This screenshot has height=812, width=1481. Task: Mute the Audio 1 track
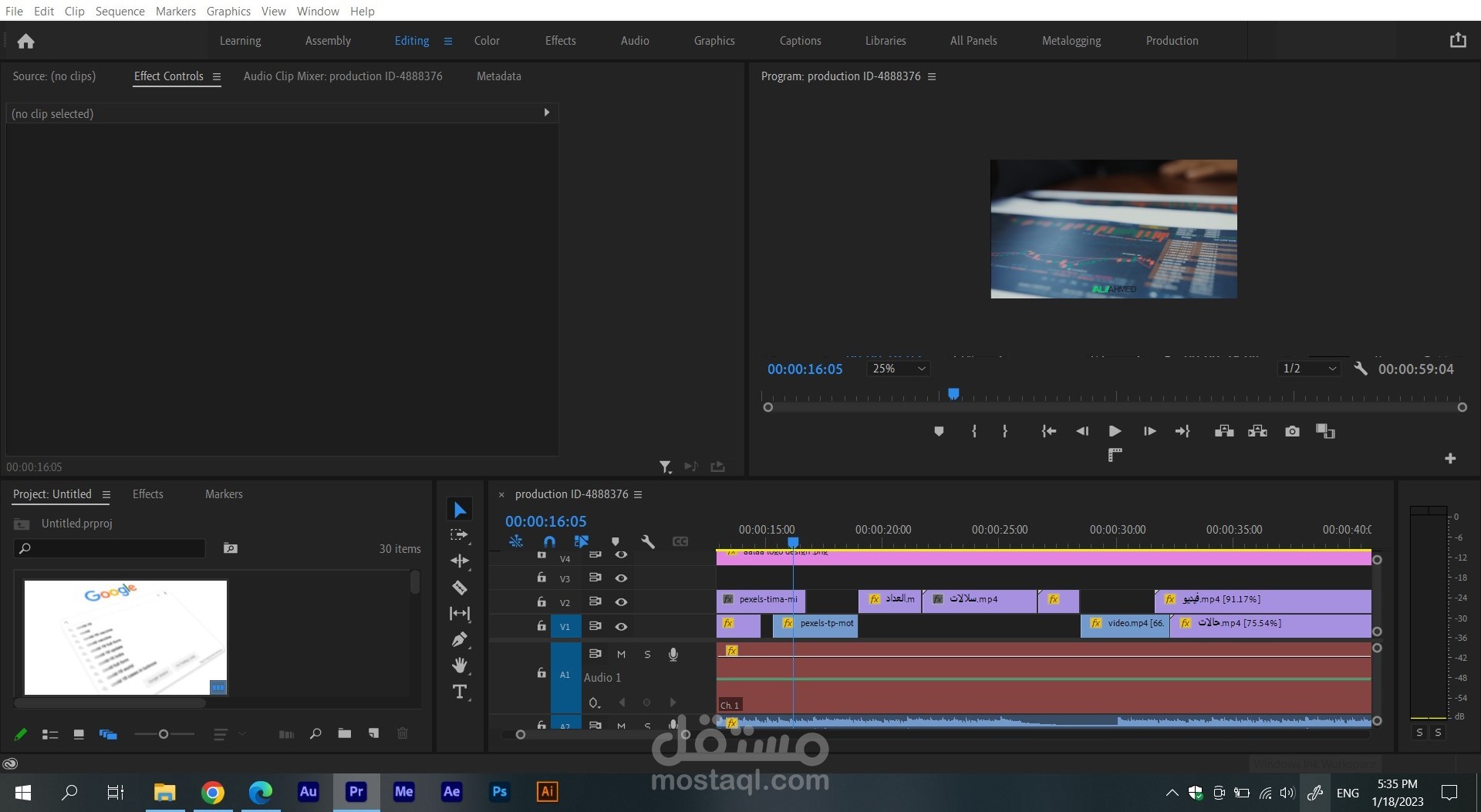pyautogui.click(x=621, y=654)
